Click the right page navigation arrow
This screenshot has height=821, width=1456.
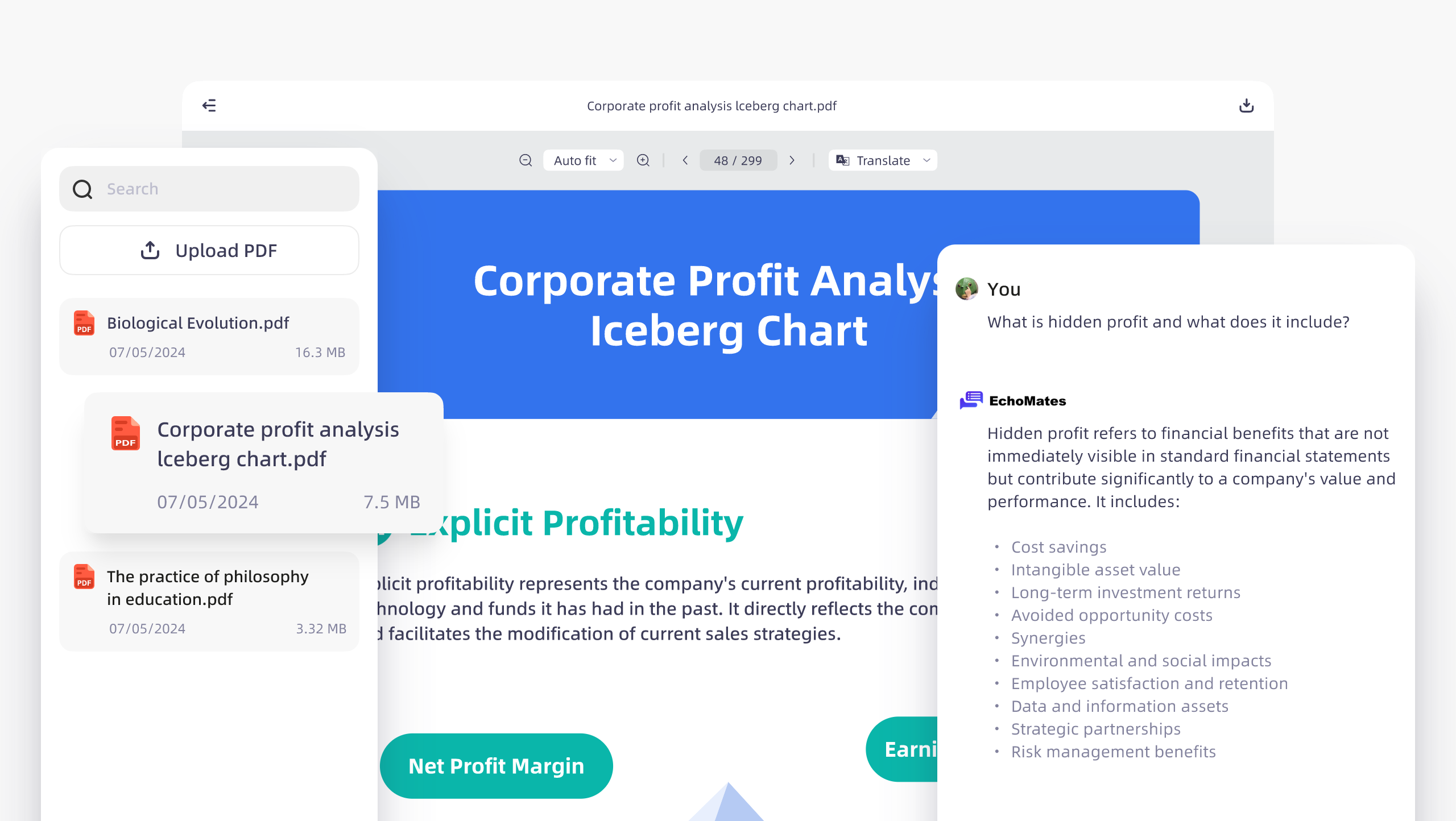793,160
